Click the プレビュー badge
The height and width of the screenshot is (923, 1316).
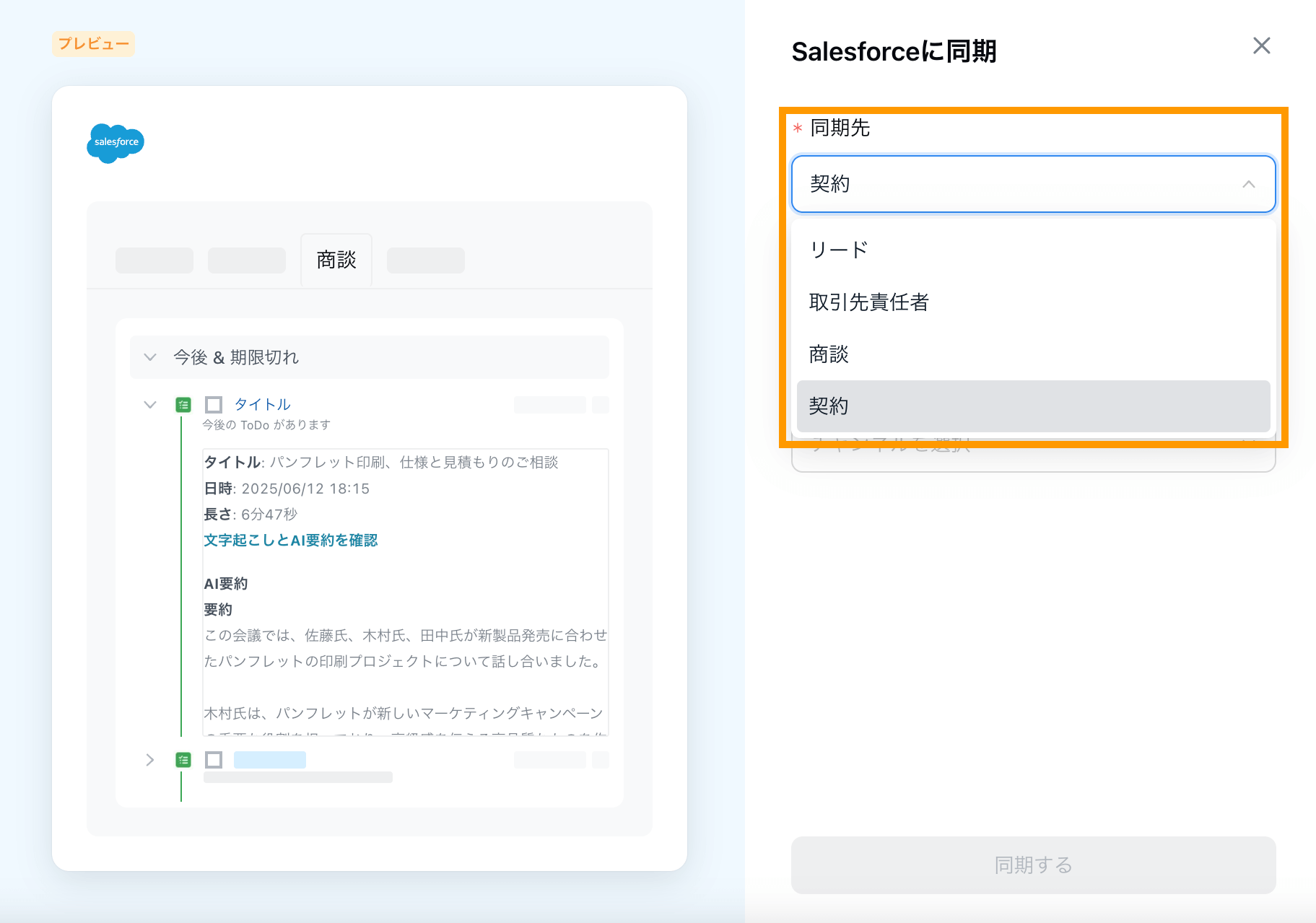[93, 43]
